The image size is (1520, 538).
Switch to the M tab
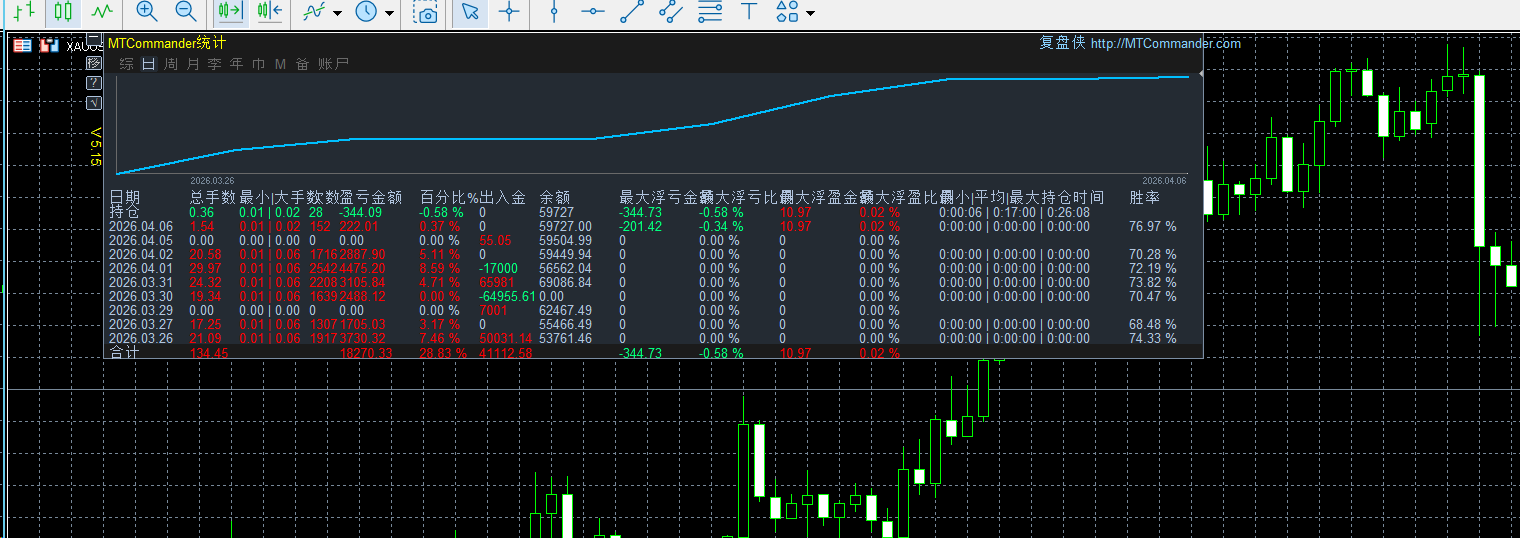pos(280,64)
